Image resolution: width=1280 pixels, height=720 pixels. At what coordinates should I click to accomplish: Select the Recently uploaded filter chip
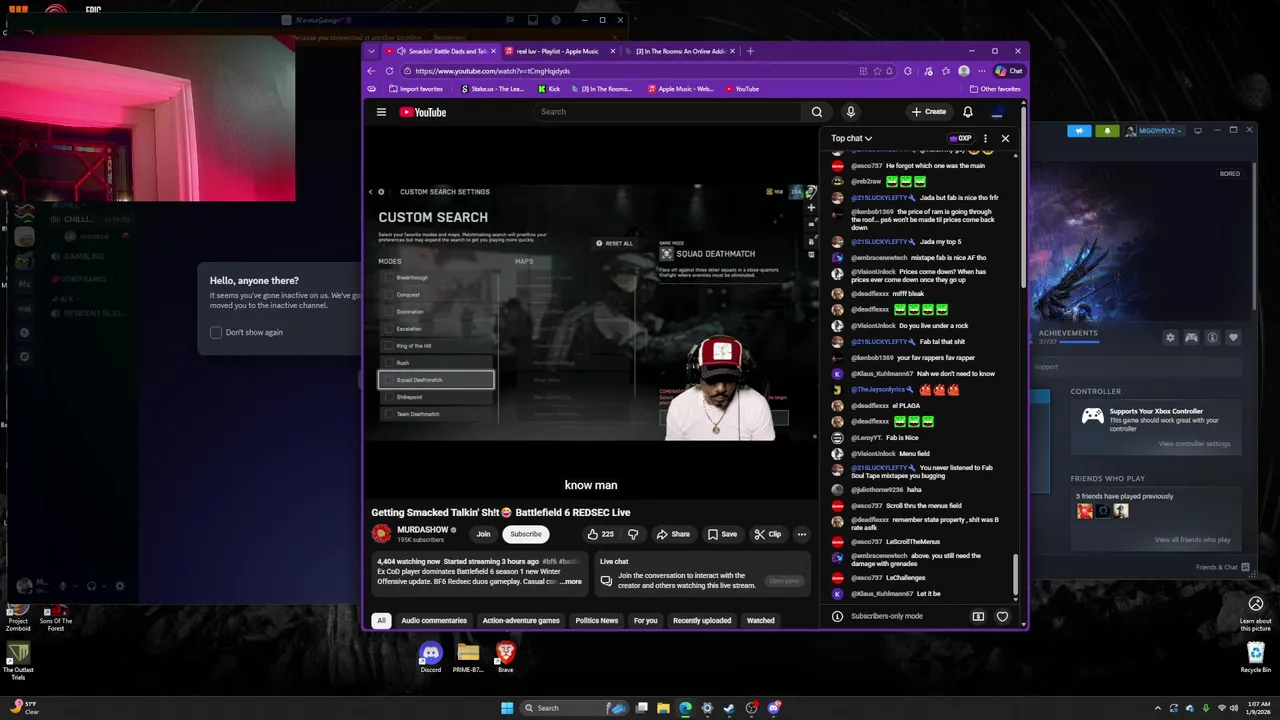(702, 621)
